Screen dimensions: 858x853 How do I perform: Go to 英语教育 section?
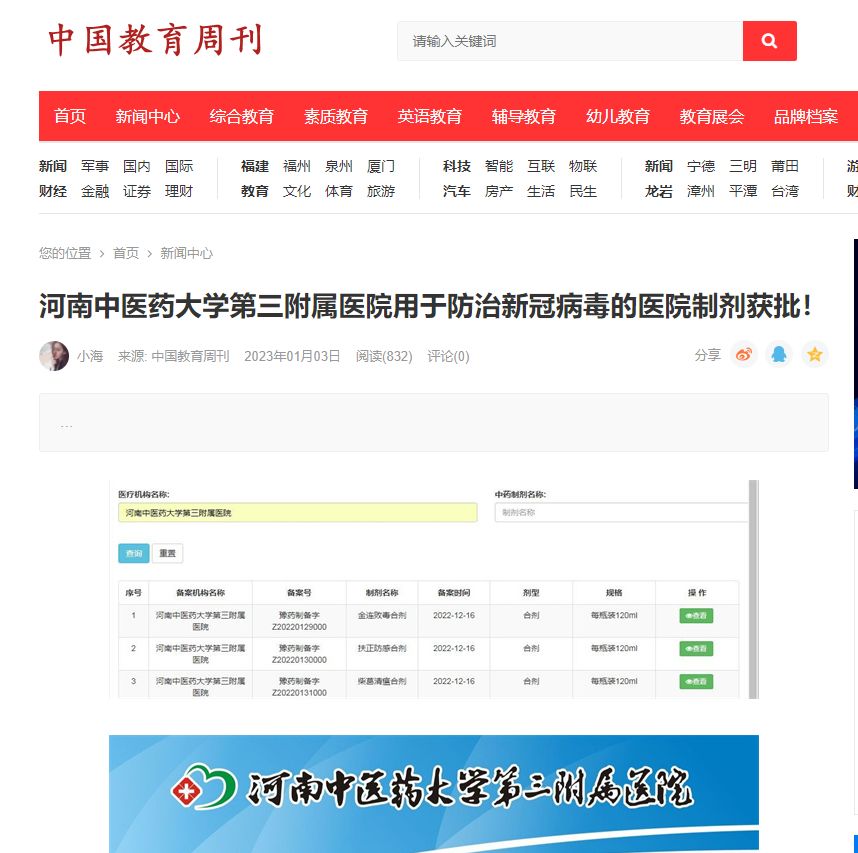pyautogui.click(x=430, y=116)
